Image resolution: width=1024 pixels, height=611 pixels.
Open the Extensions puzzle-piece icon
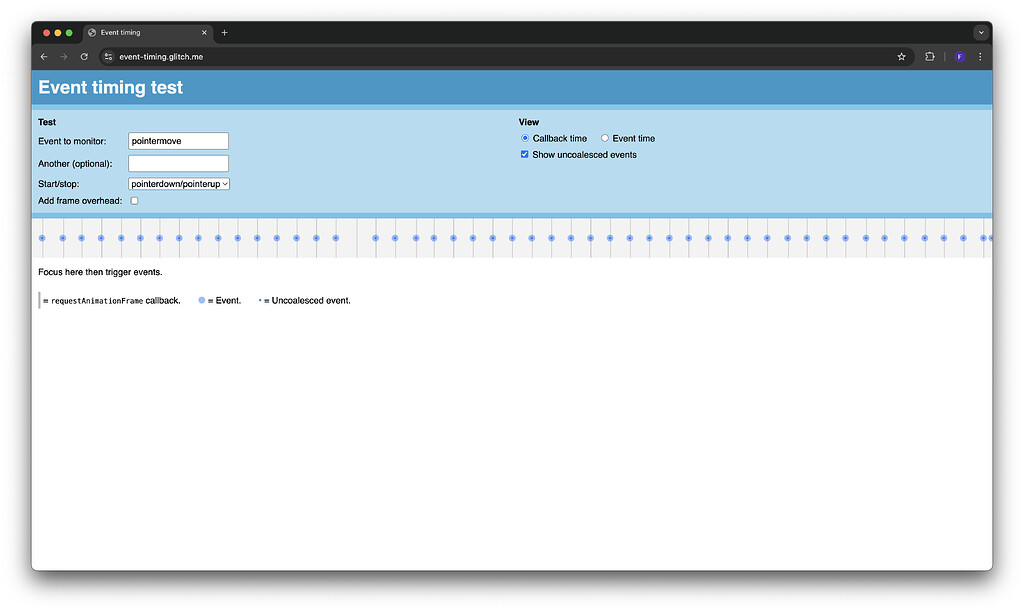pos(930,57)
